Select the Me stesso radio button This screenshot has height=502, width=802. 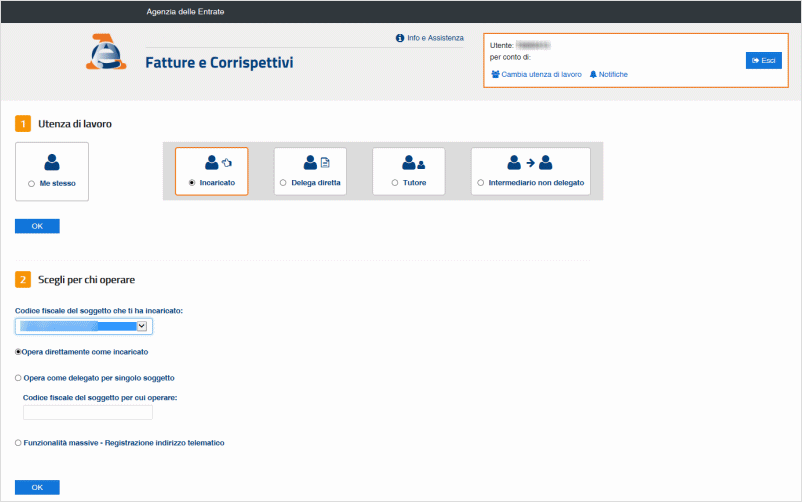31,184
